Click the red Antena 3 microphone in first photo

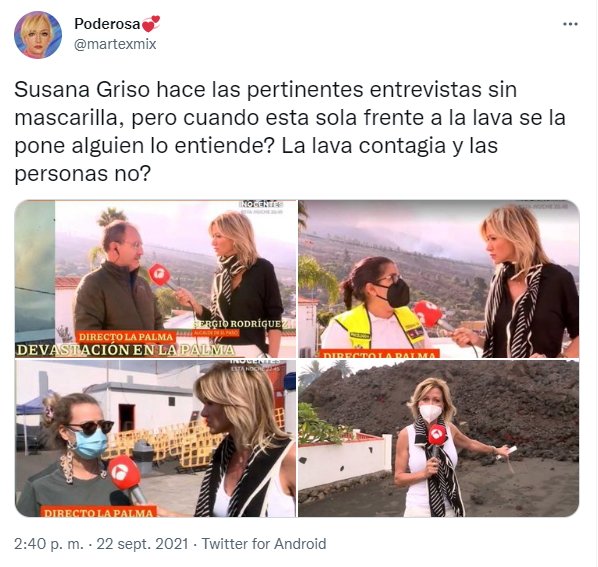coord(159,274)
